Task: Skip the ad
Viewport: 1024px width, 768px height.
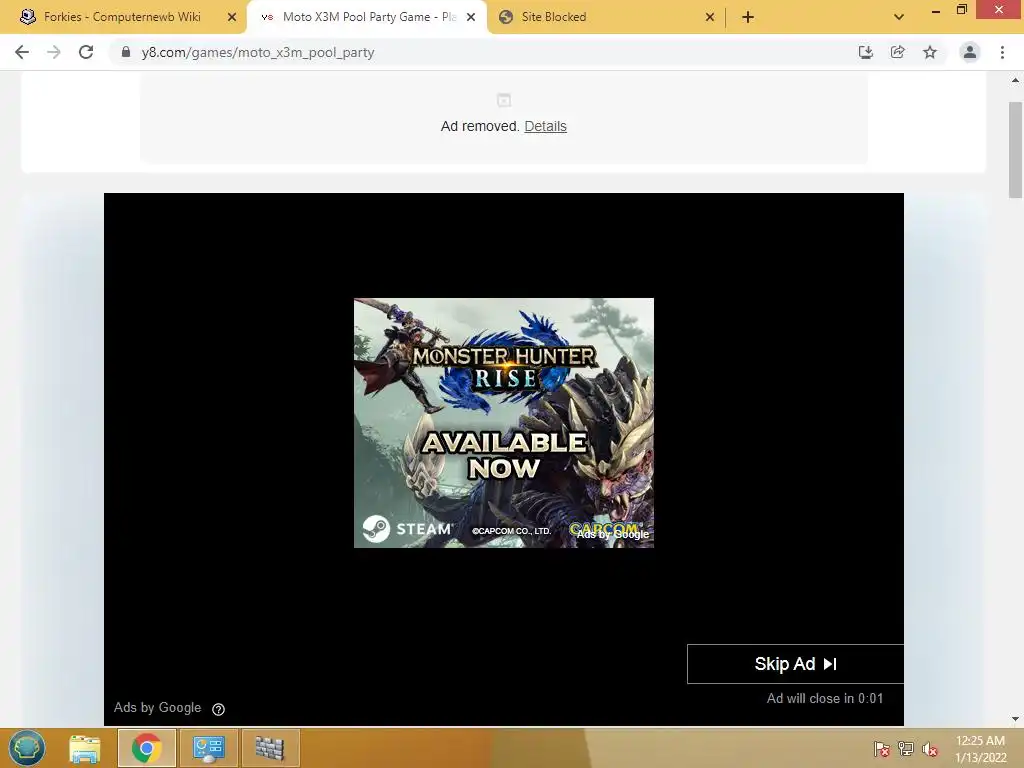Action: pyautogui.click(x=795, y=664)
